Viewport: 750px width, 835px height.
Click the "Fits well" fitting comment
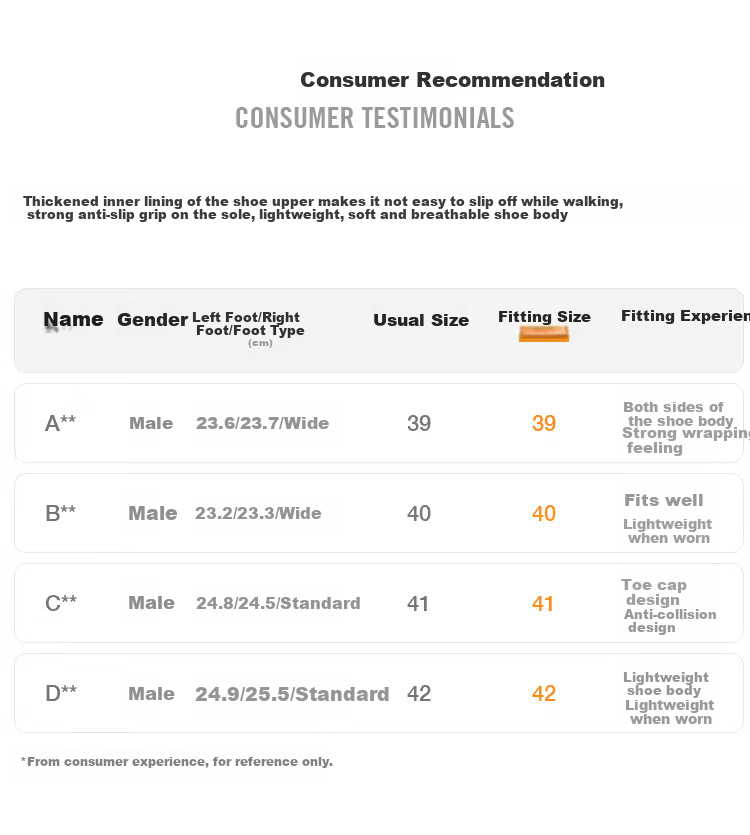click(664, 500)
